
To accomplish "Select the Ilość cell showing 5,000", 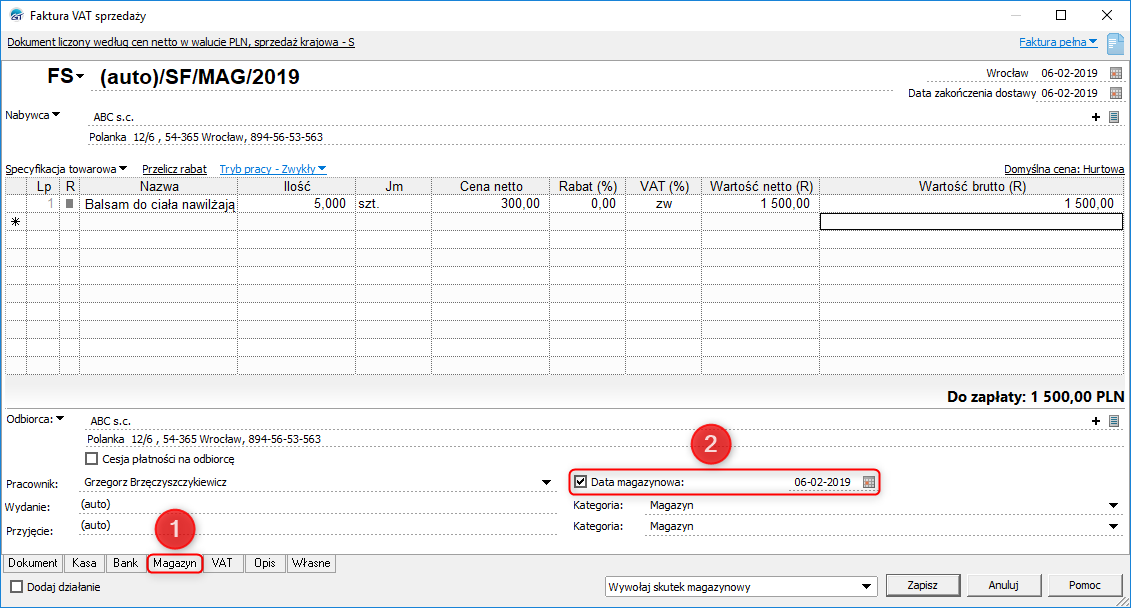I will coord(295,203).
